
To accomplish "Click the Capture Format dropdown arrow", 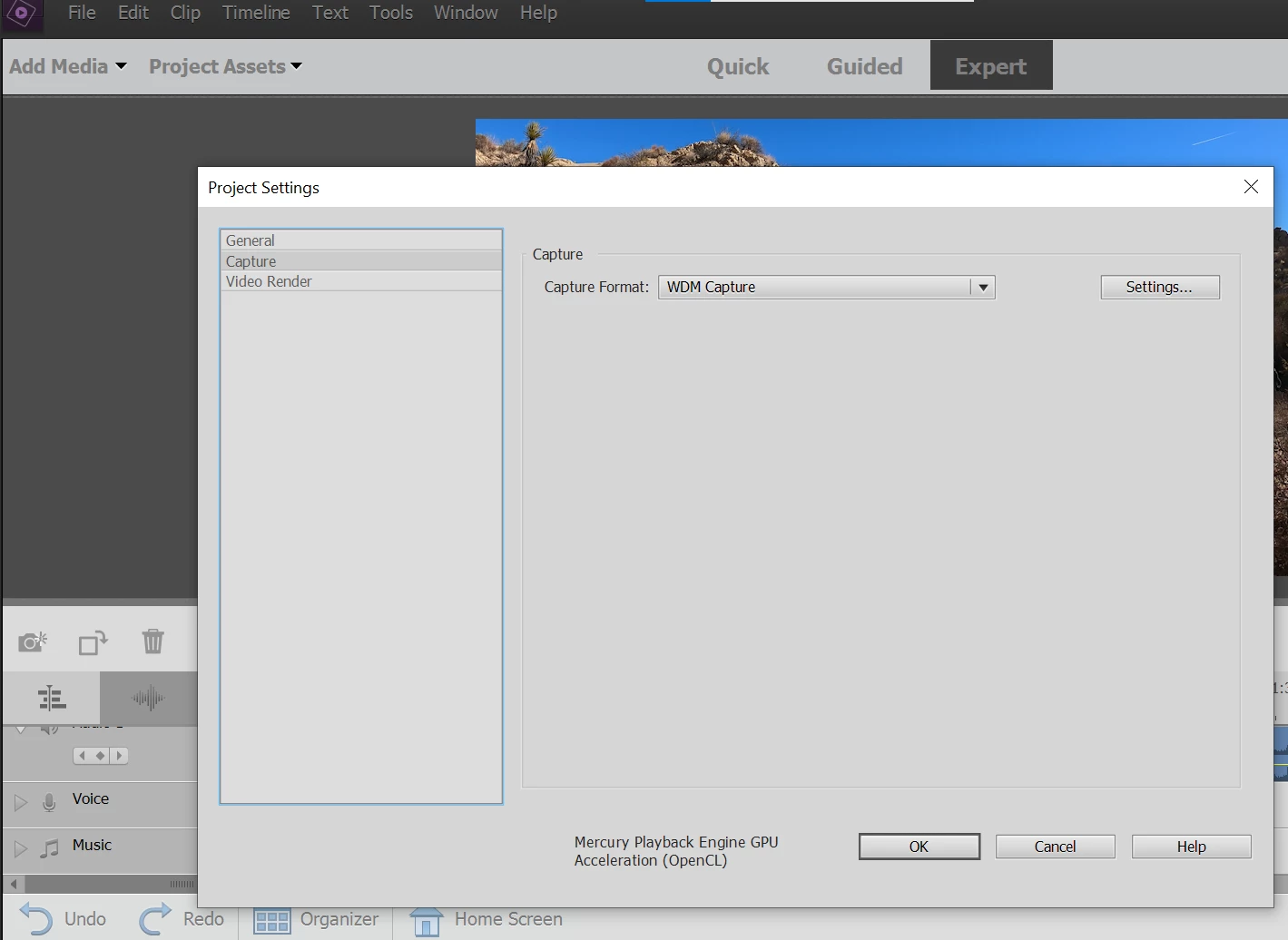I will click(x=983, y=288).
